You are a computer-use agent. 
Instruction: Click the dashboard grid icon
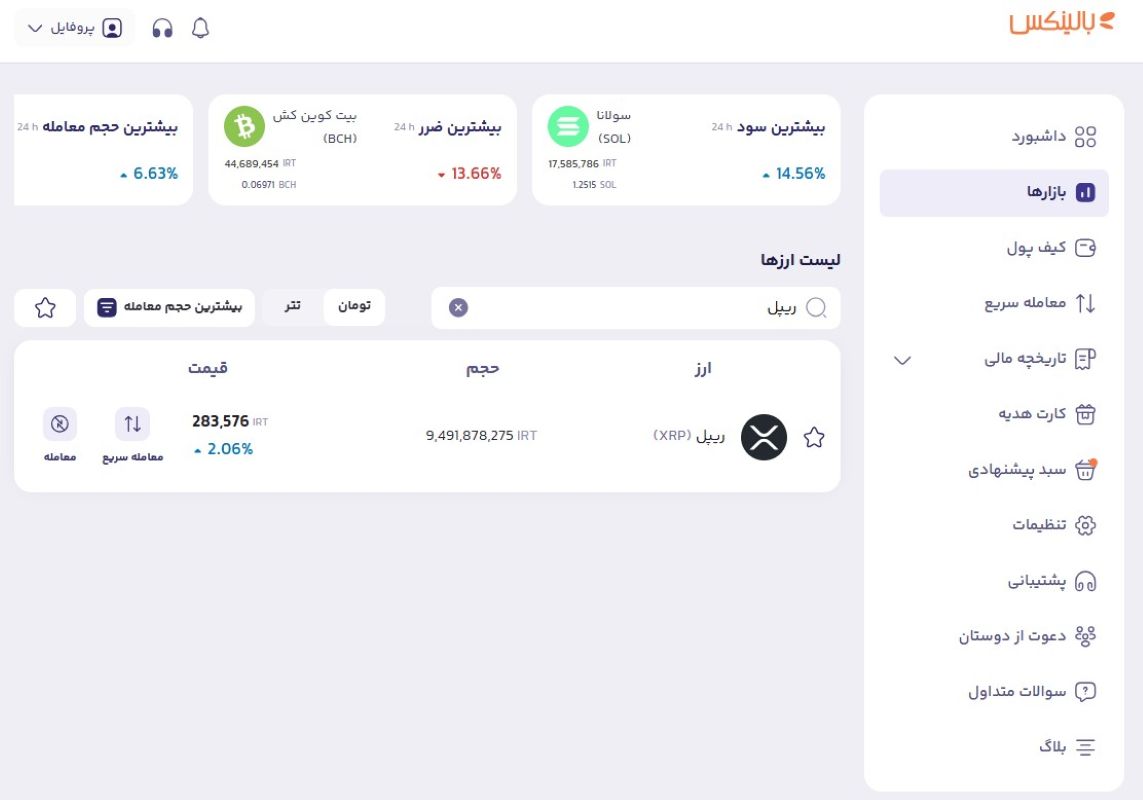coord(1085,136)
